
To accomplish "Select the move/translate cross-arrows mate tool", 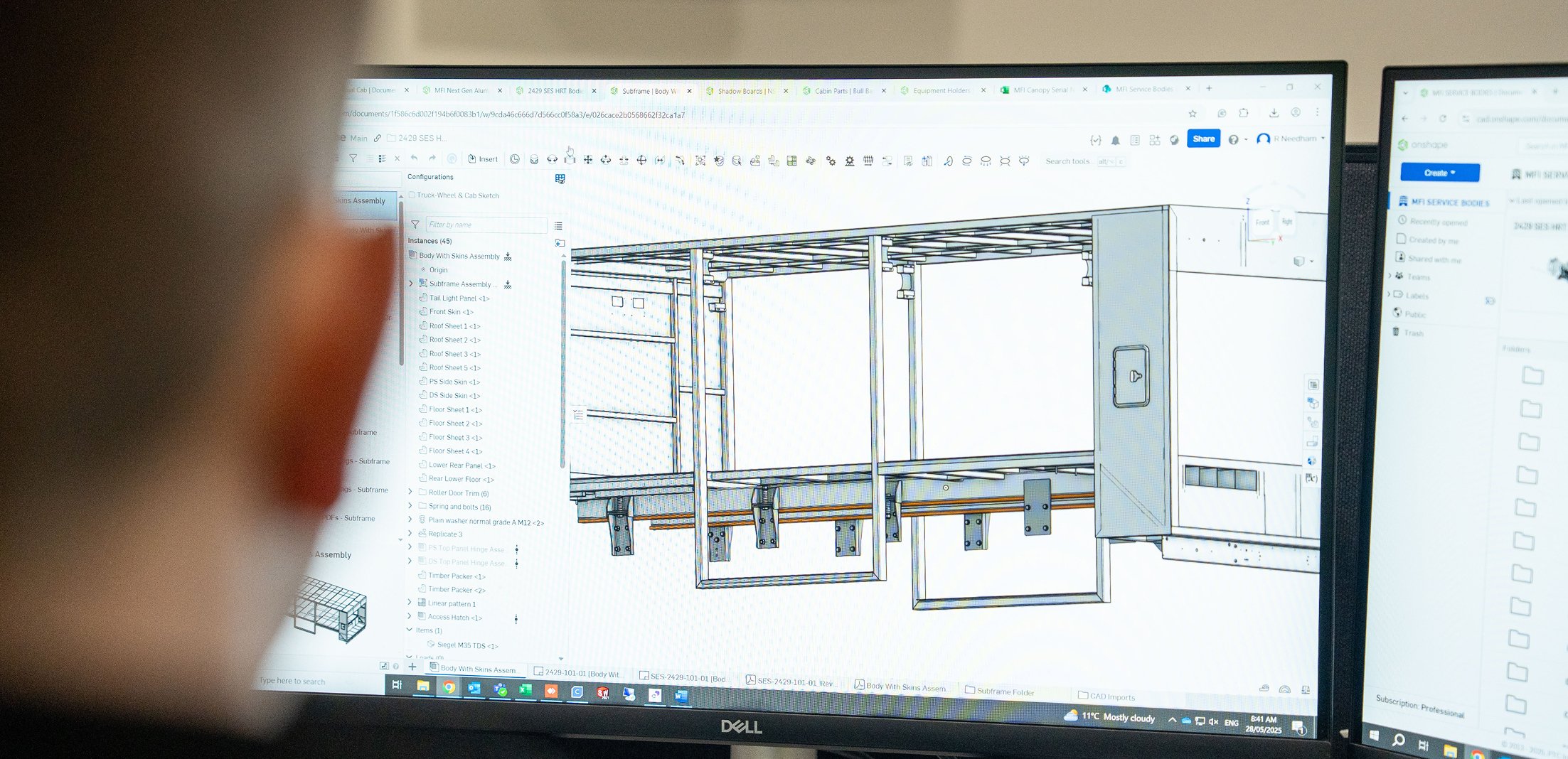I will point(588,160).
